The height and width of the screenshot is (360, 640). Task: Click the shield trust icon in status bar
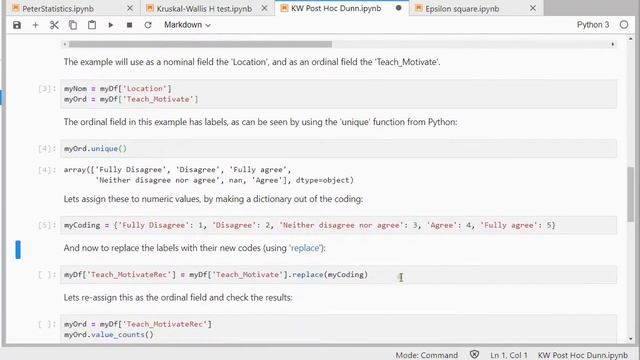coord(474,355)
